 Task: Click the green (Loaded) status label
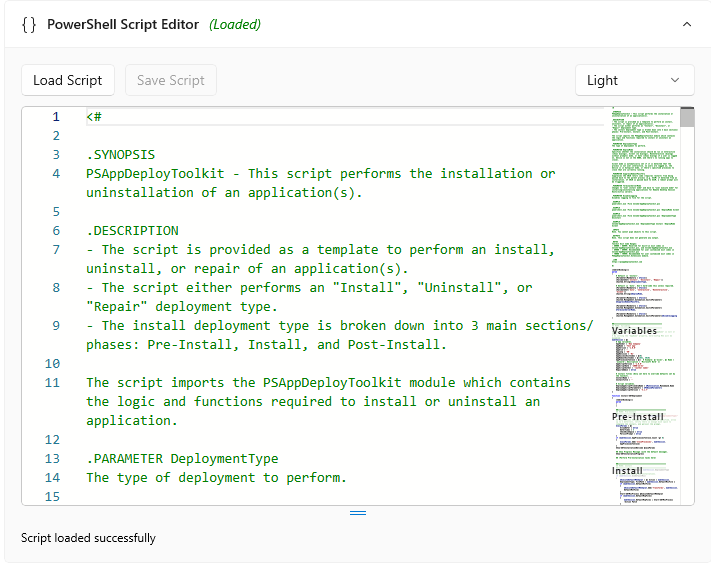[235, 24]
